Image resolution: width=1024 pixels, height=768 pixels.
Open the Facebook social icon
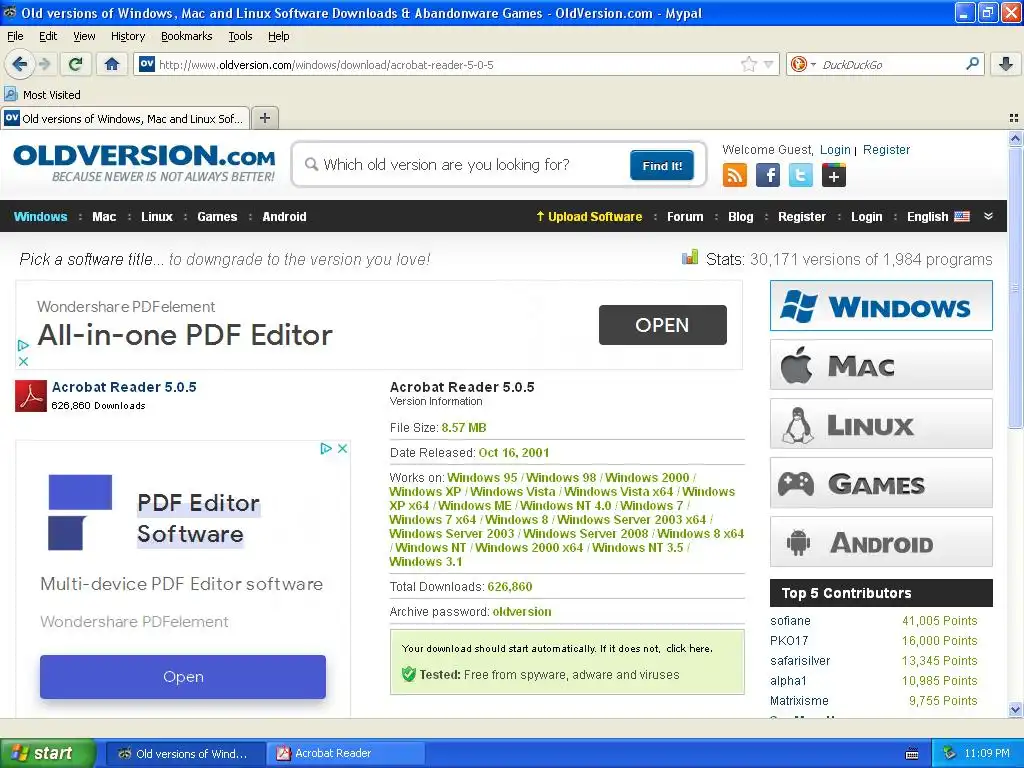(768, 175)
